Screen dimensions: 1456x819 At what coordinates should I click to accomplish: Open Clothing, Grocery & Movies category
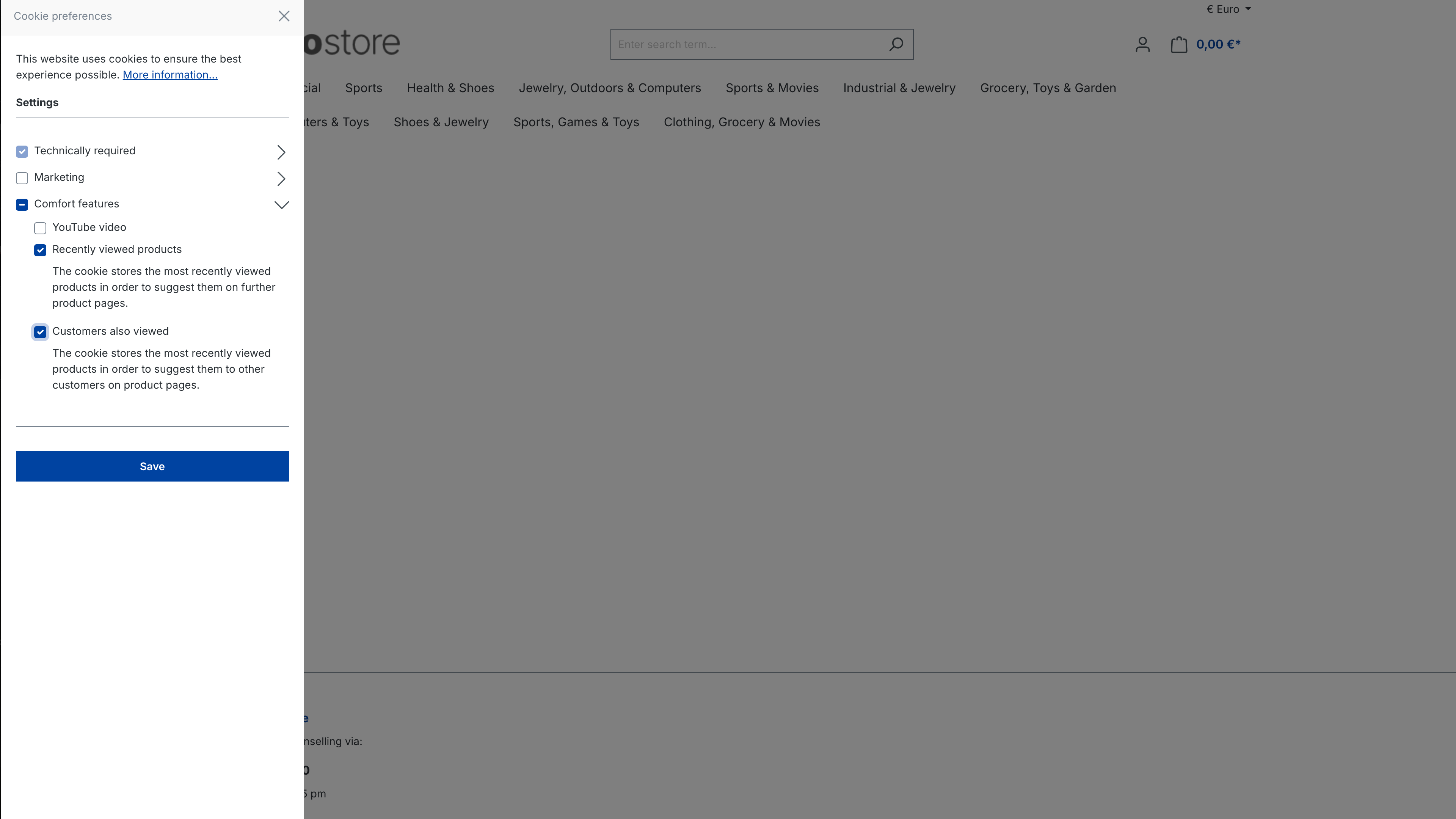pyautogui.click(x=742, y=122)
